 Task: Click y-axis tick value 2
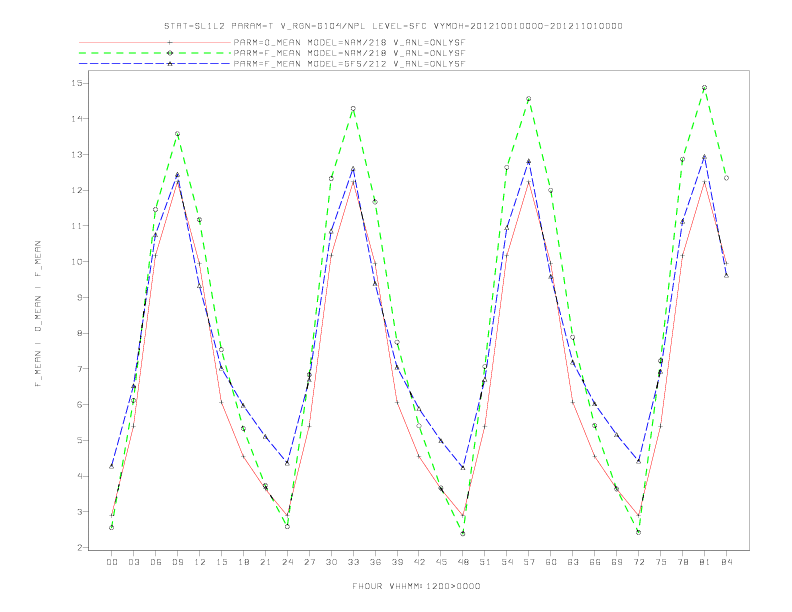79,547
